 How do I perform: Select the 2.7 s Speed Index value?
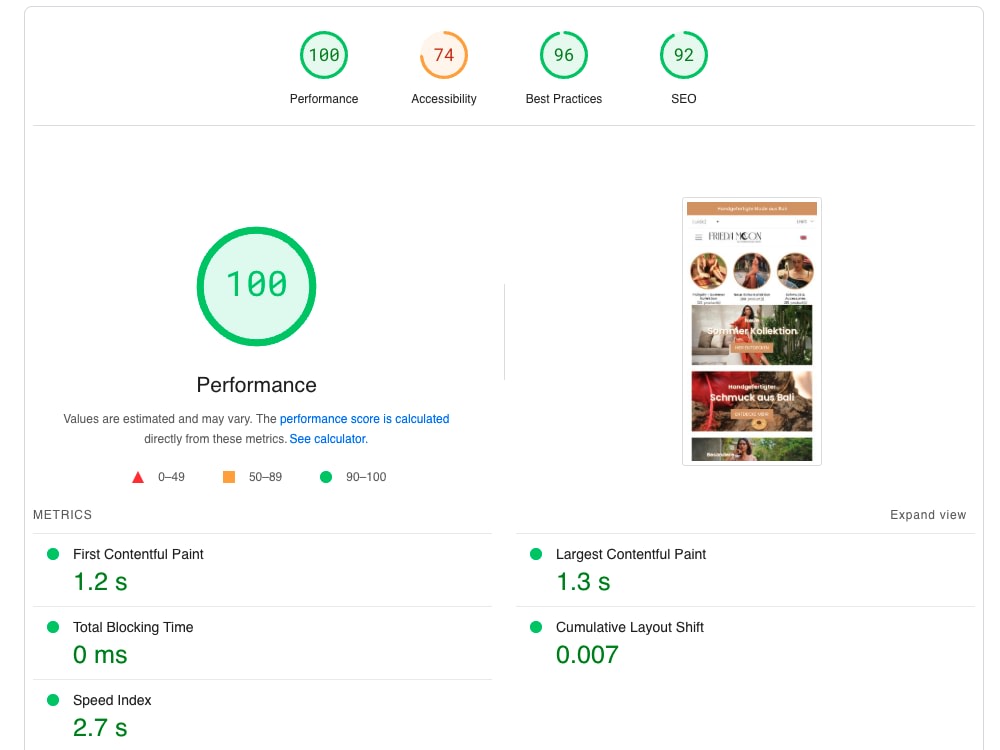click(x=100, y=728)
